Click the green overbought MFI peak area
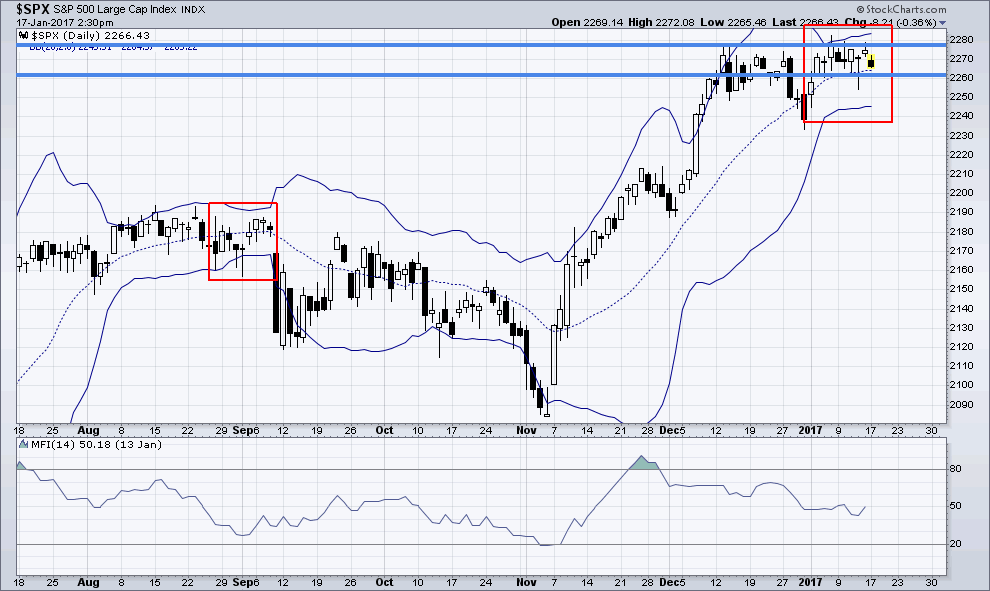This screenshot has height=591, width=990. click(x=643, y=463)
